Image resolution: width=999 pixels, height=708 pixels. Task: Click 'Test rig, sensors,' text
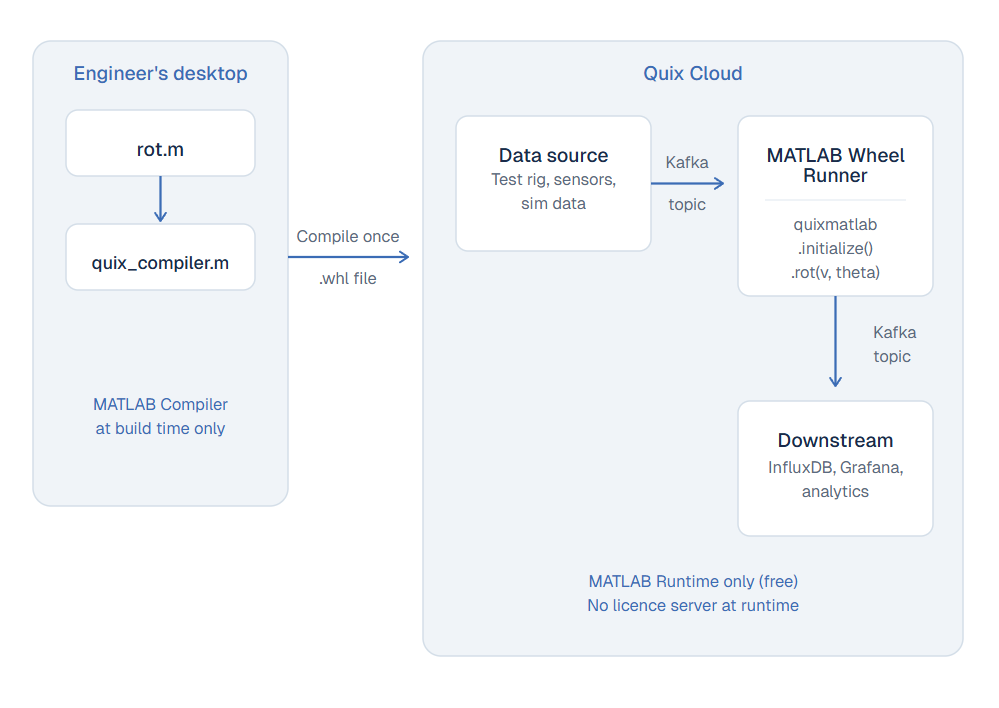553,180
